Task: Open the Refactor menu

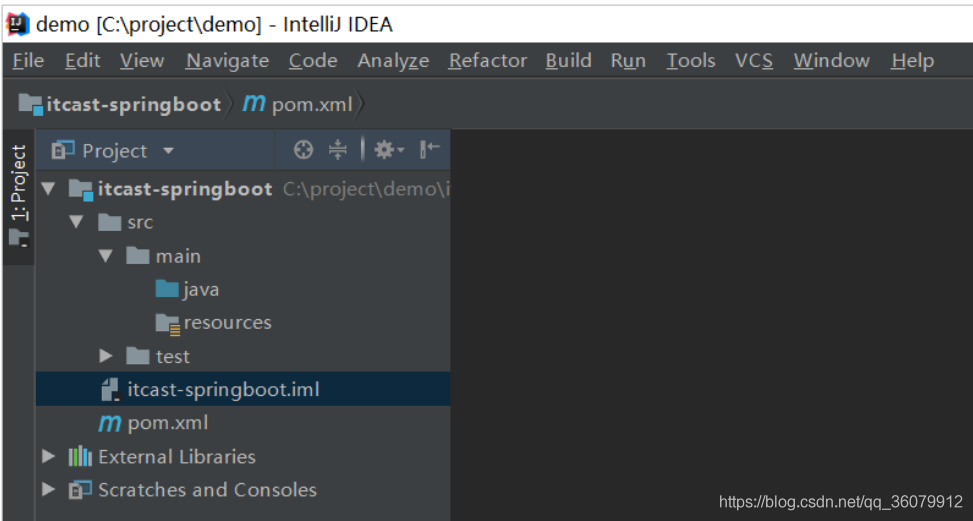Action: 488,60
